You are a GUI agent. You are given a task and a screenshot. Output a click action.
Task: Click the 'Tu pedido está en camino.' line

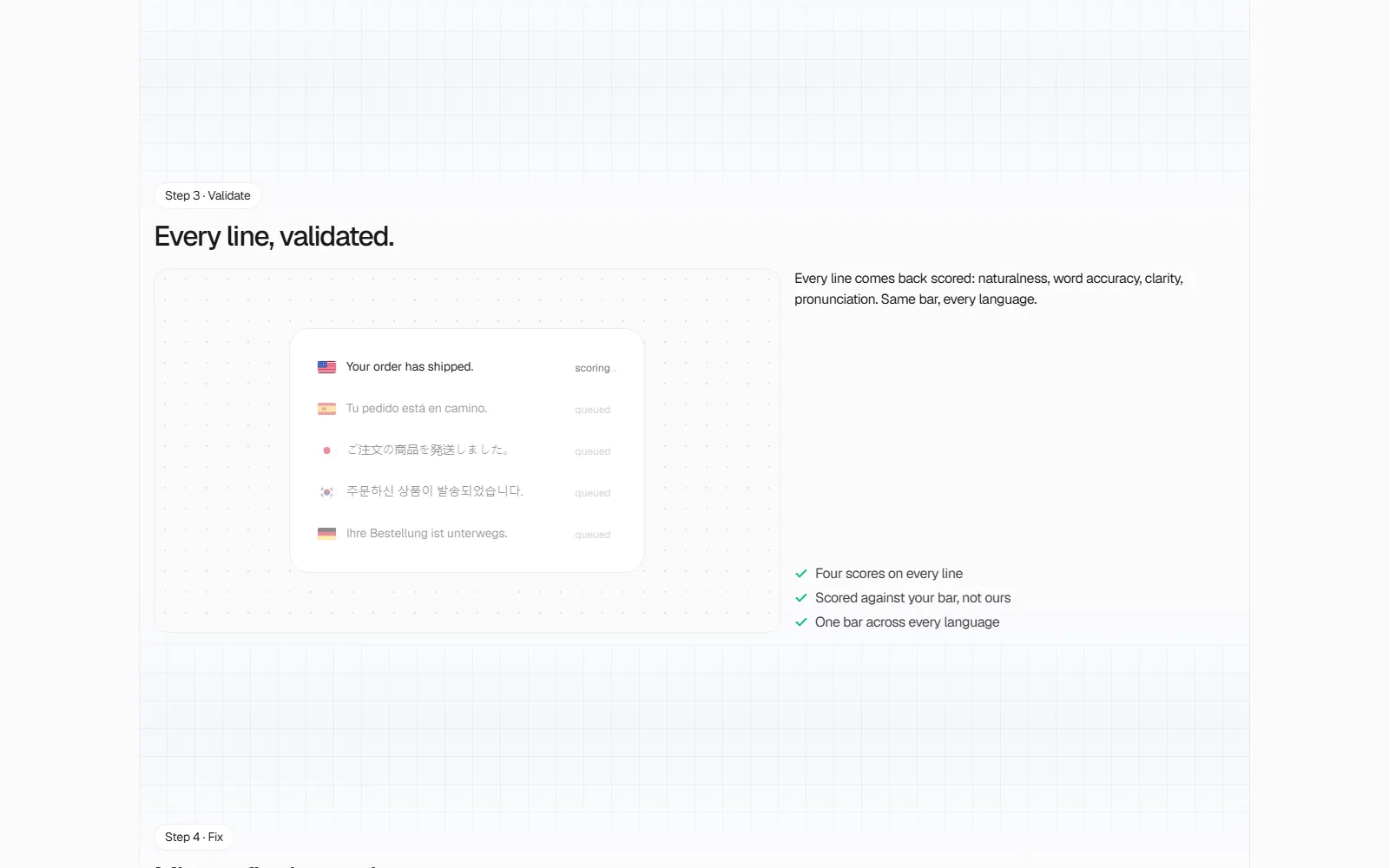(417, 409)
